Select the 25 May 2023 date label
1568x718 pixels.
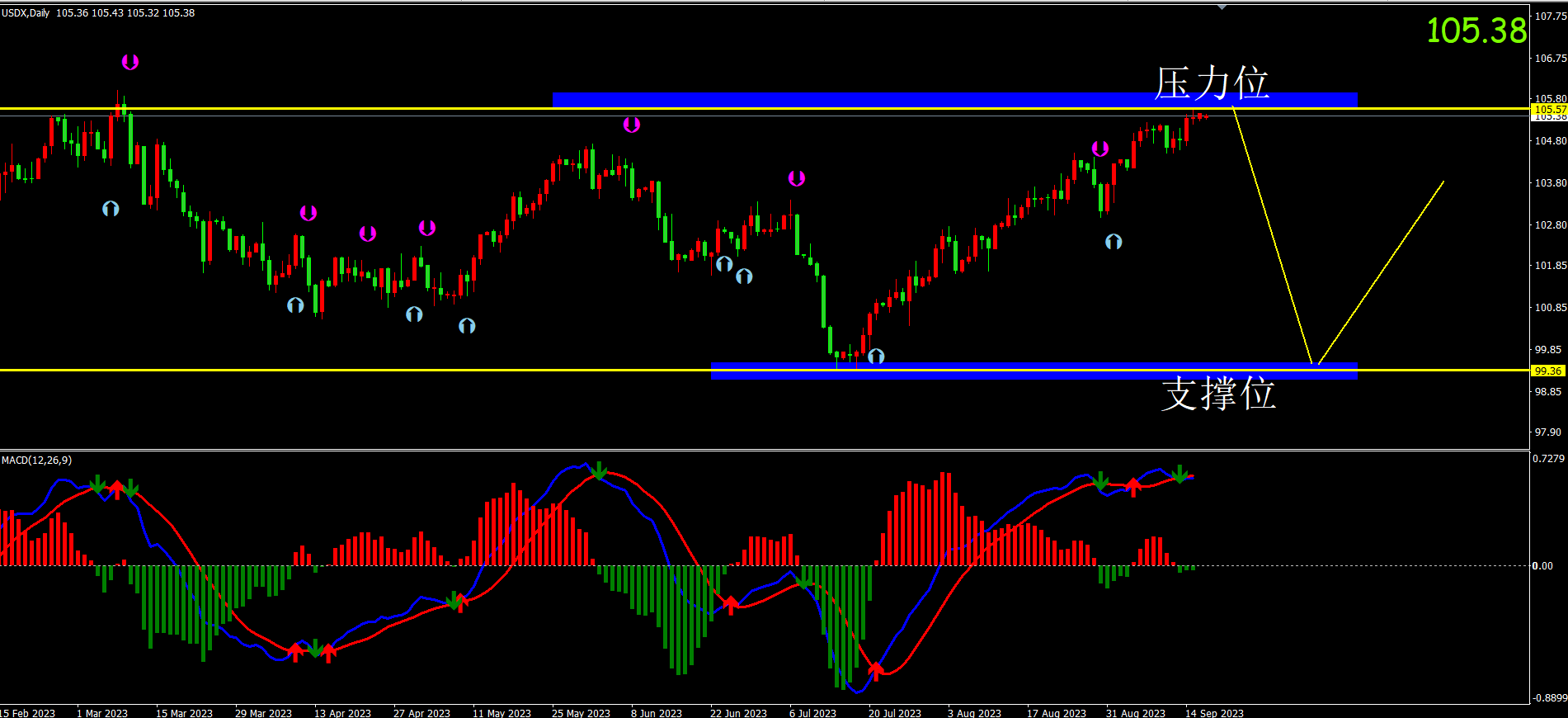coord(581,713)
